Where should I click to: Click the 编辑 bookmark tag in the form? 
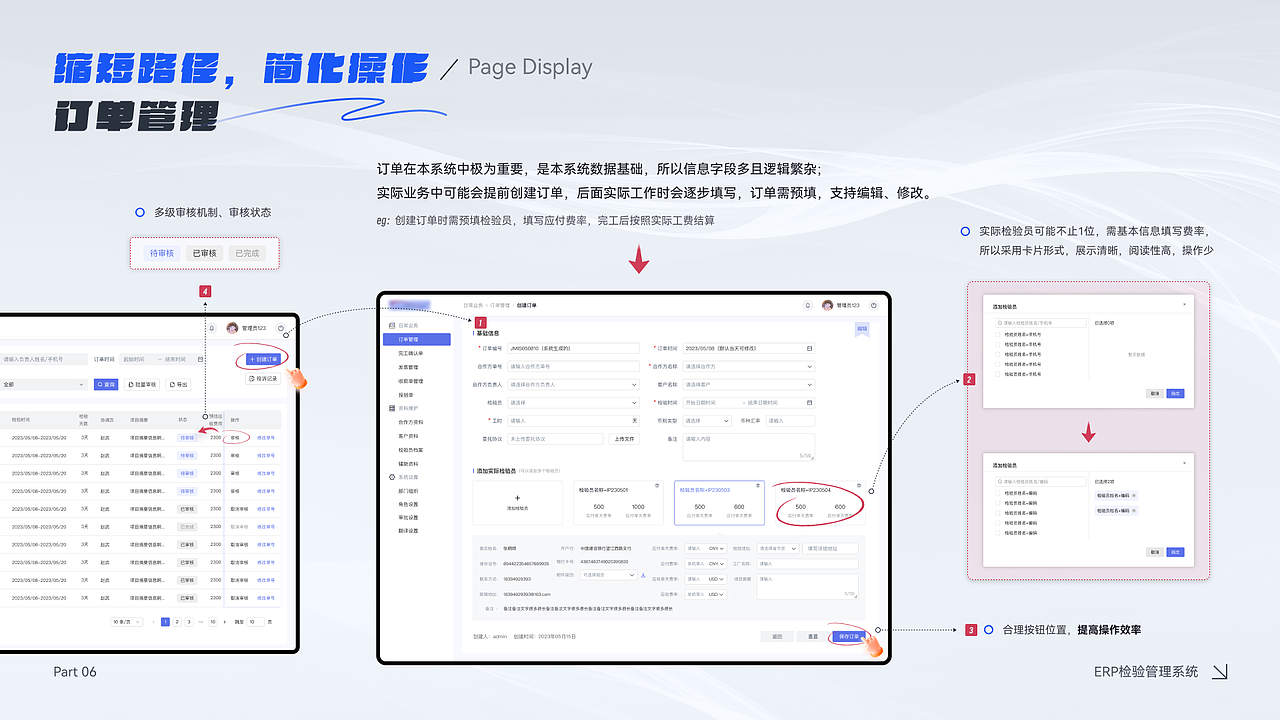(x=861, y=328)
